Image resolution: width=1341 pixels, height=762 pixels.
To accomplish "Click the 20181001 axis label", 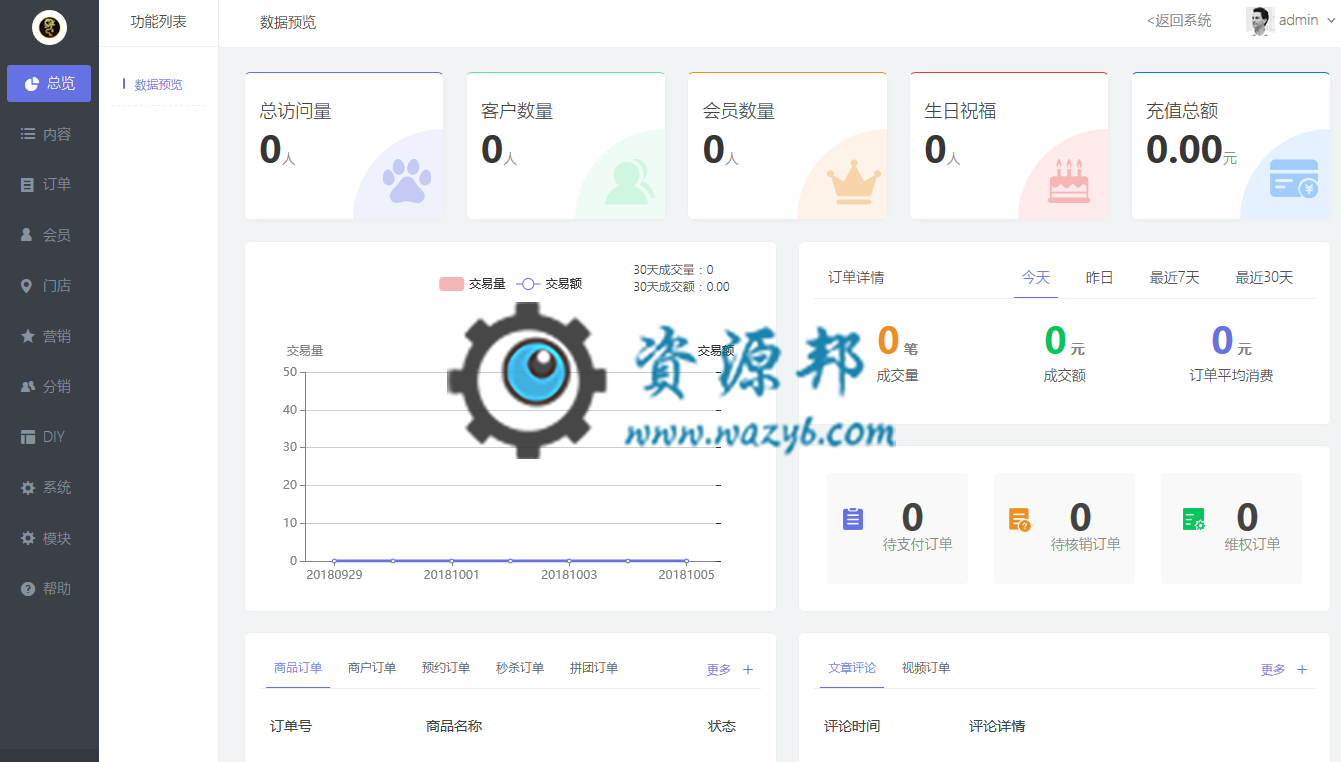I will (452, 575).
